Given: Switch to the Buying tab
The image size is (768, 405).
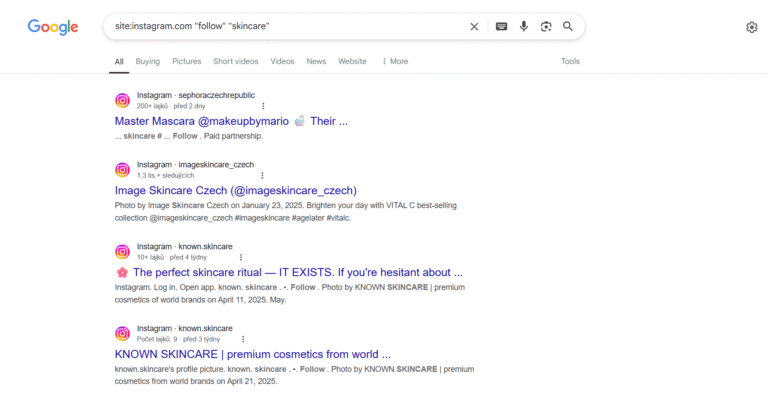Looking at the screenshot, I should click(147, 61).
